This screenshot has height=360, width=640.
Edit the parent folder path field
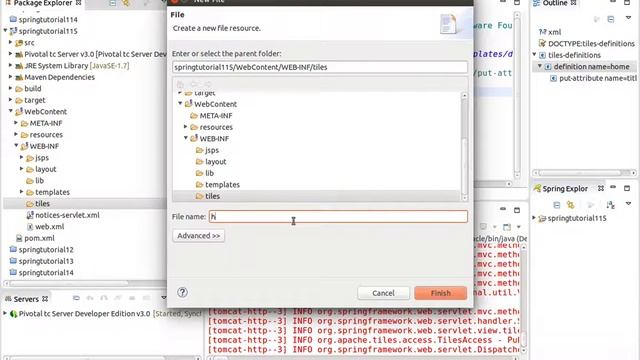coord(320,67)
